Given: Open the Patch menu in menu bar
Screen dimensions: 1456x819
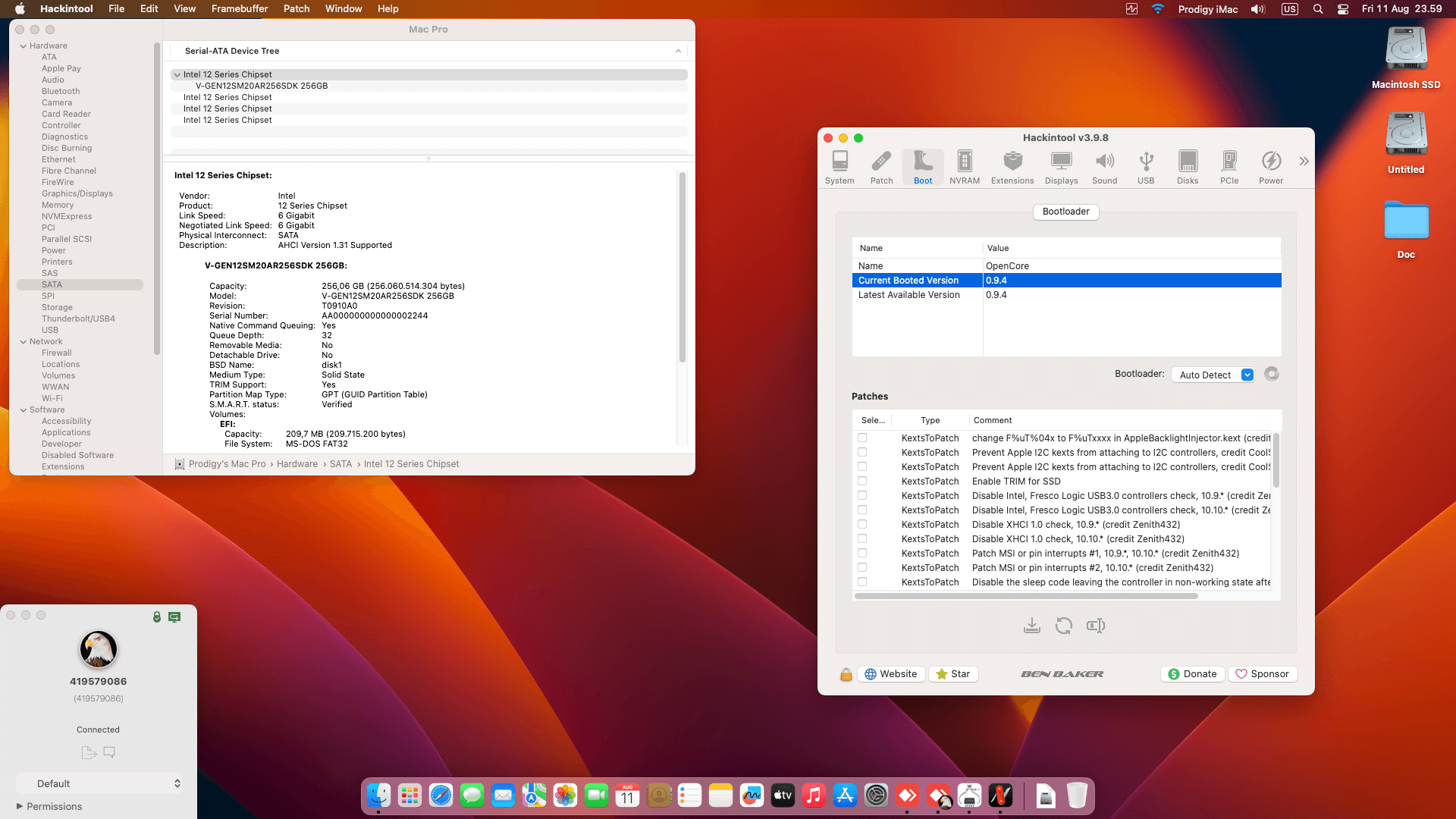Looking at the screenshot, I should 297,8.
